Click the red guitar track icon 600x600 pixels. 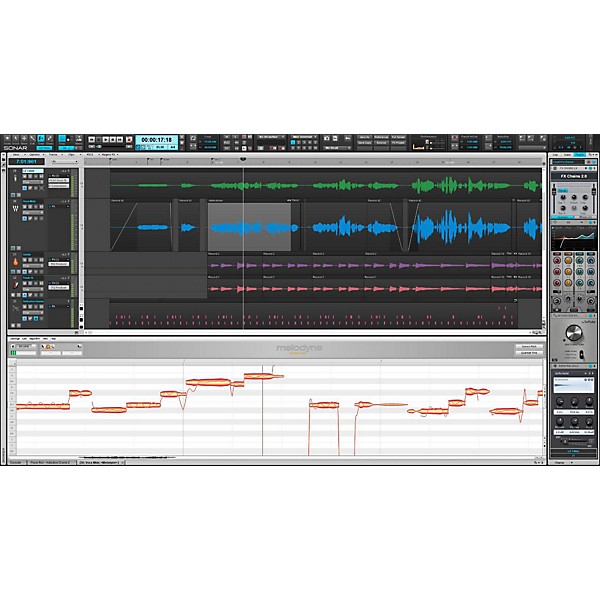pyautogui.click(x=15, y=285)
